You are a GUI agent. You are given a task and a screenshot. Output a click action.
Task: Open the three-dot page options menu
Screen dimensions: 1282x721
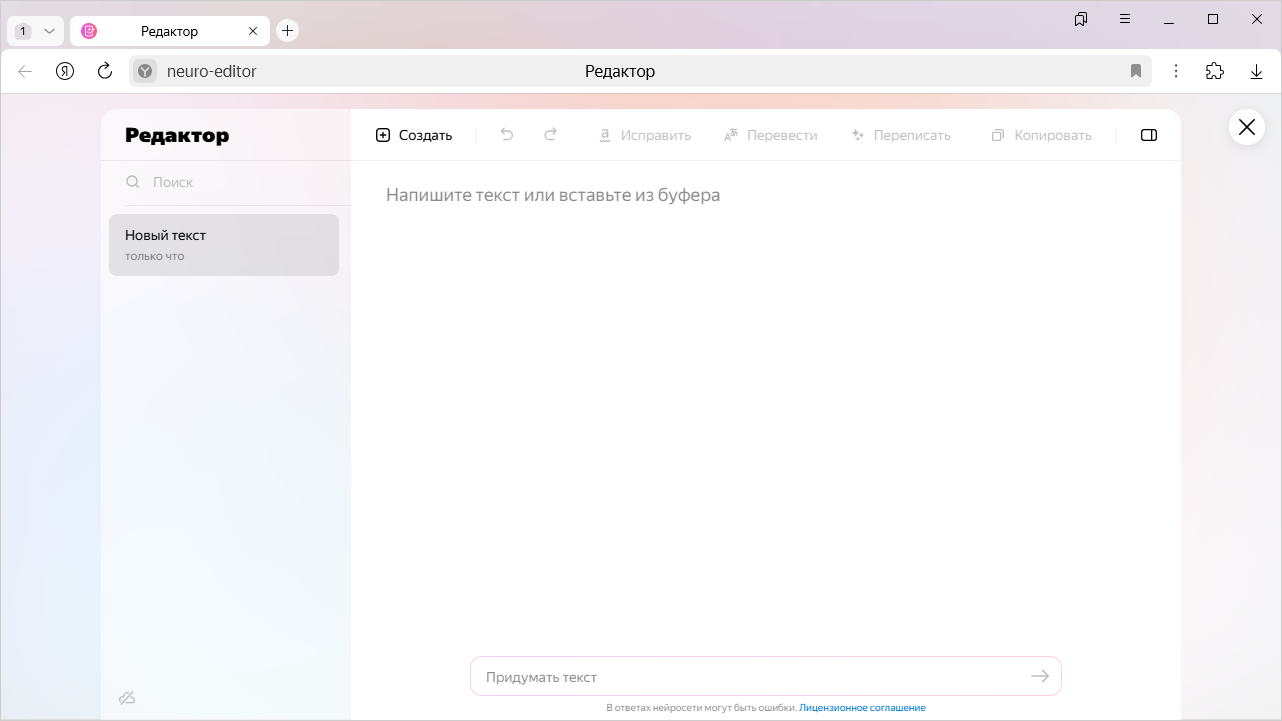click(1176, 71)
